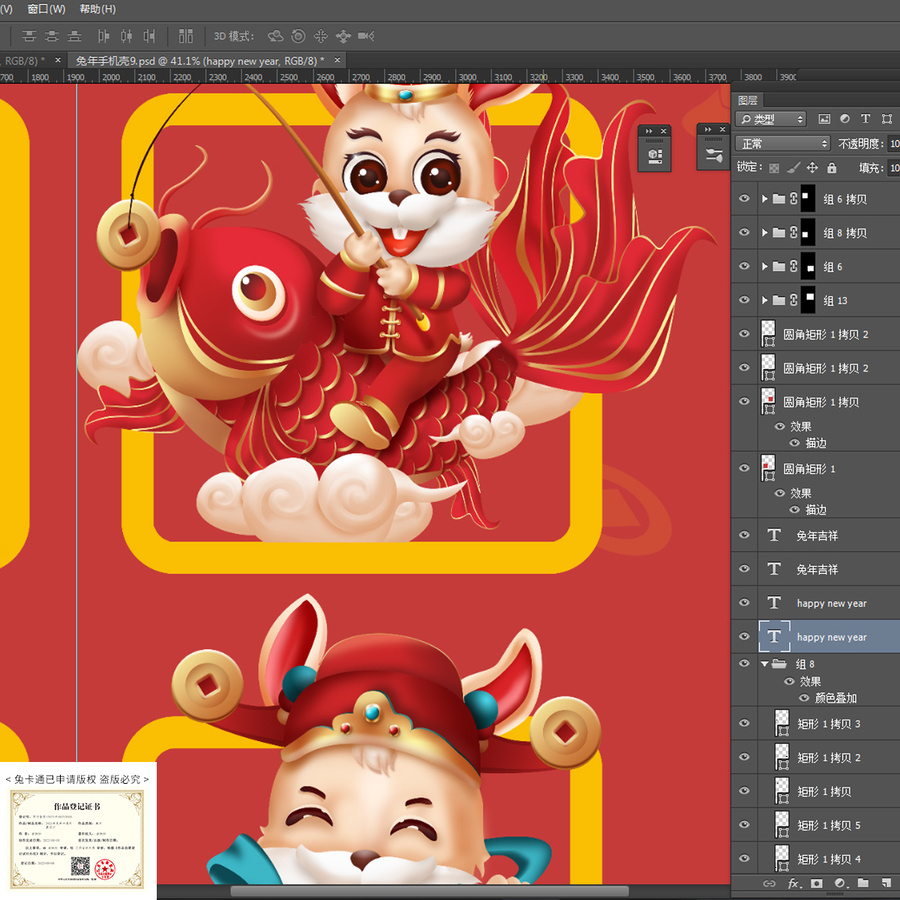900x900 pixels.
Task: Expand the 组 6 拷贝 group
Action: (765, 199)
